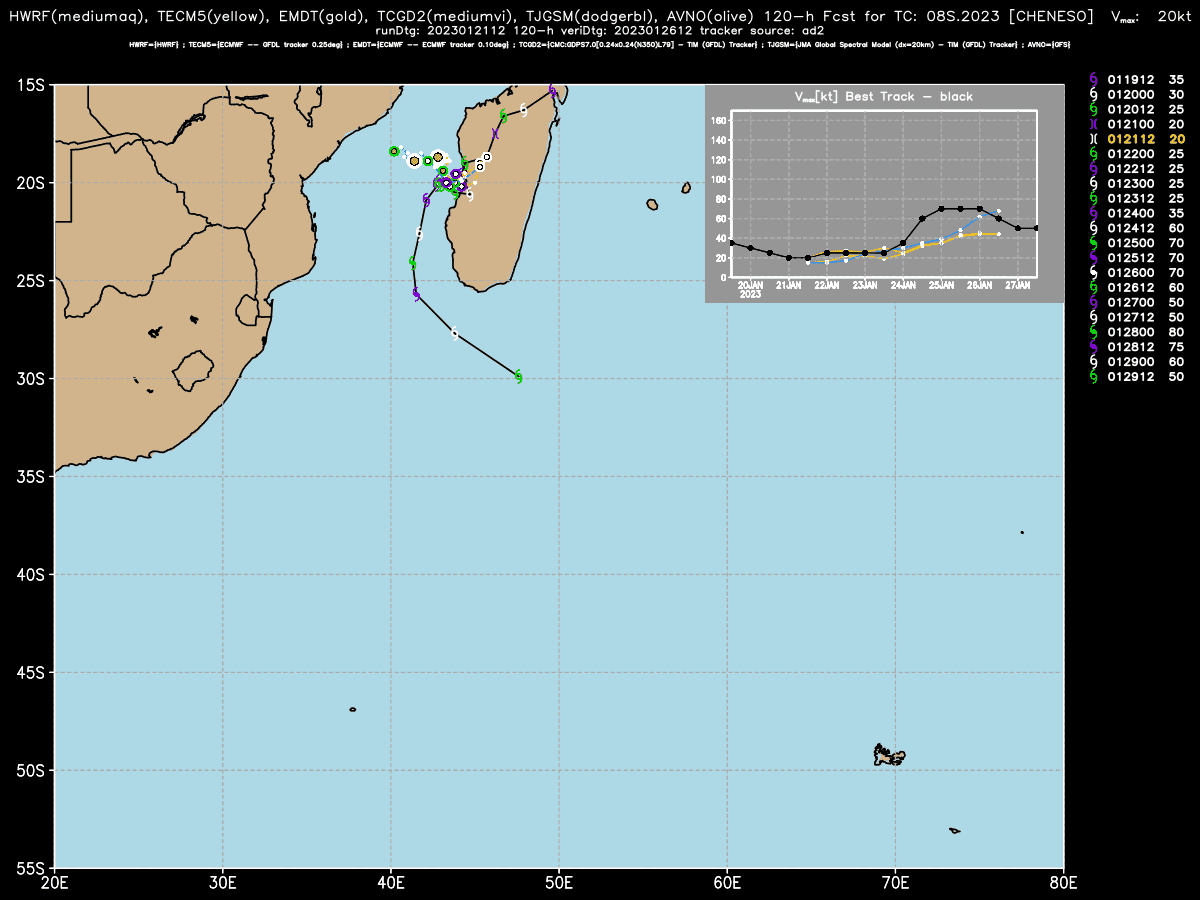Select the 25JAN label on the inset time axis
1200x900 pixels.
[x=941, y=285]
